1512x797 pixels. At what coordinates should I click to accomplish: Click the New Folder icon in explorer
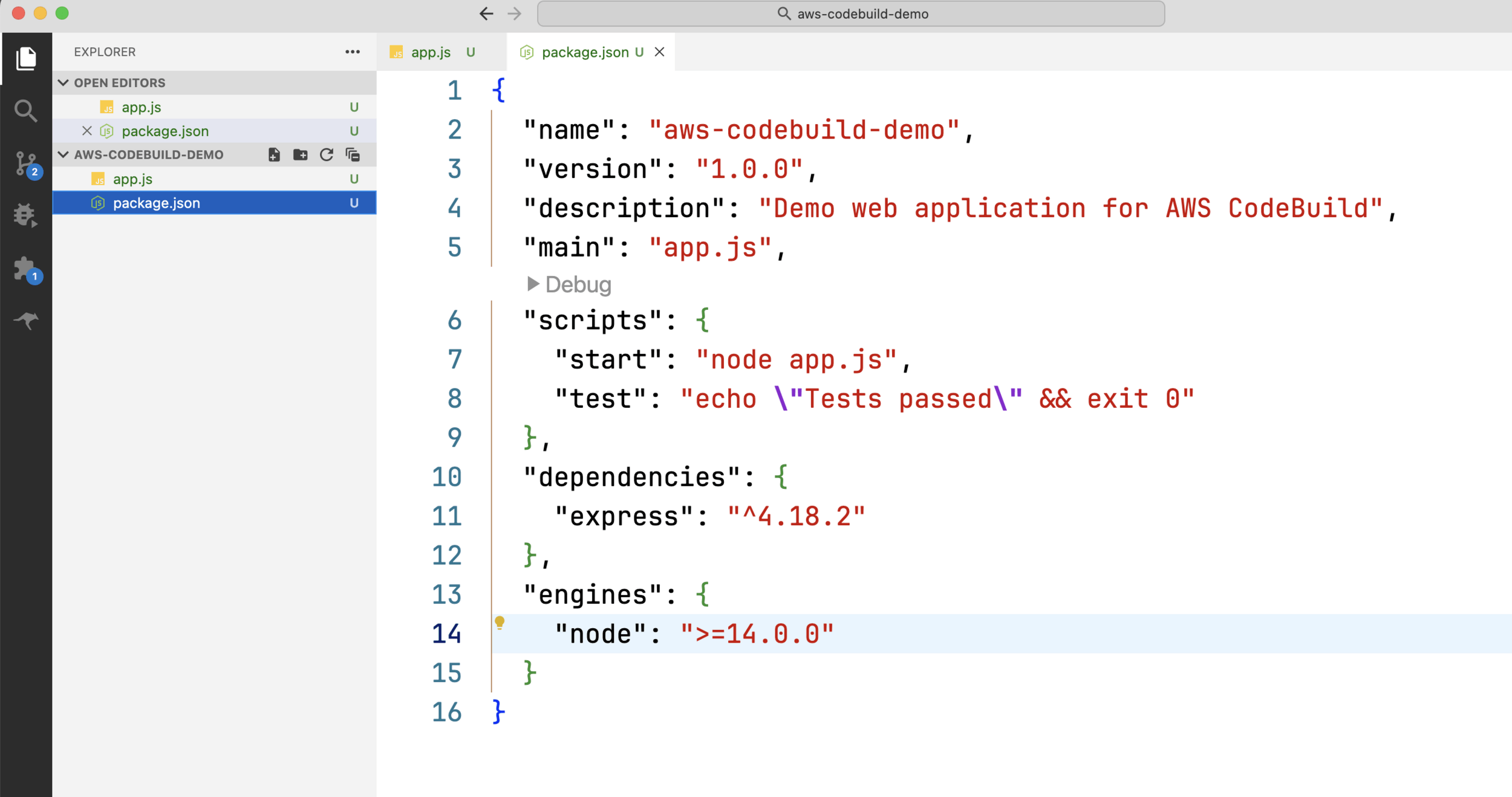tap(300, 155)
